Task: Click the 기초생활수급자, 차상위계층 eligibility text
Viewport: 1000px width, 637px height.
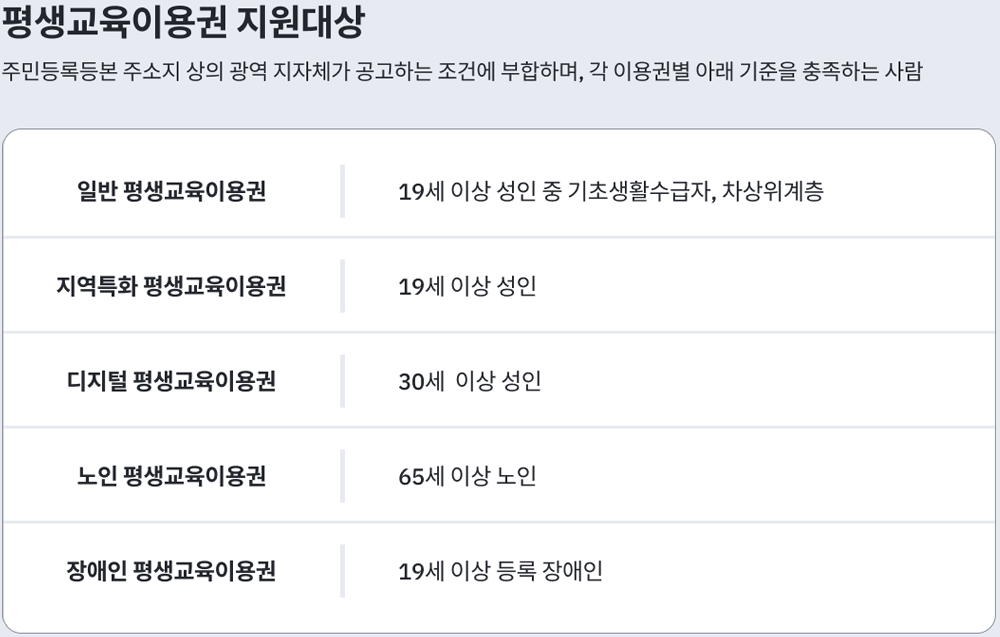Action: pyautogui.click(x=695, y=191)
